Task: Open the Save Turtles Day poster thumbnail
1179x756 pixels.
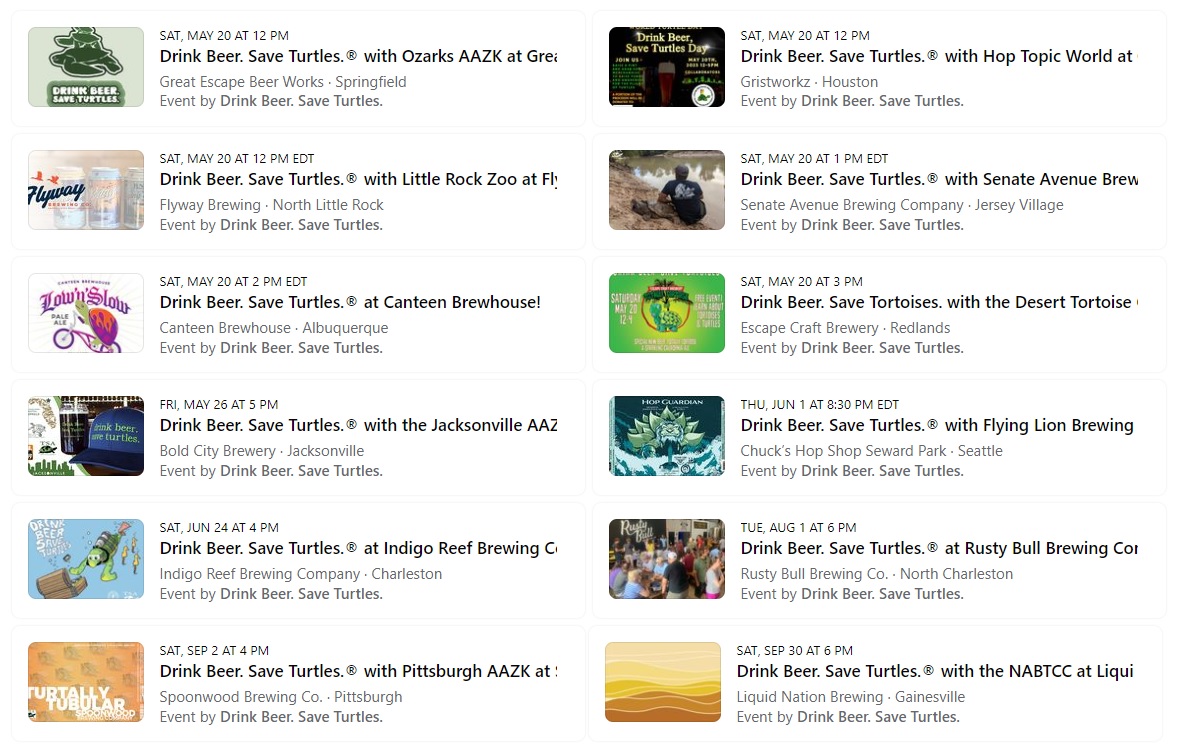Action: [x=667, y=67]
